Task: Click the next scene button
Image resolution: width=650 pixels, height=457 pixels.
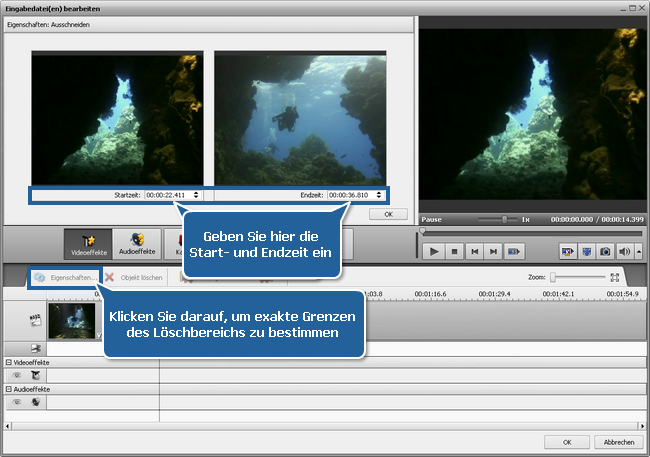Action: click(515, 252)
